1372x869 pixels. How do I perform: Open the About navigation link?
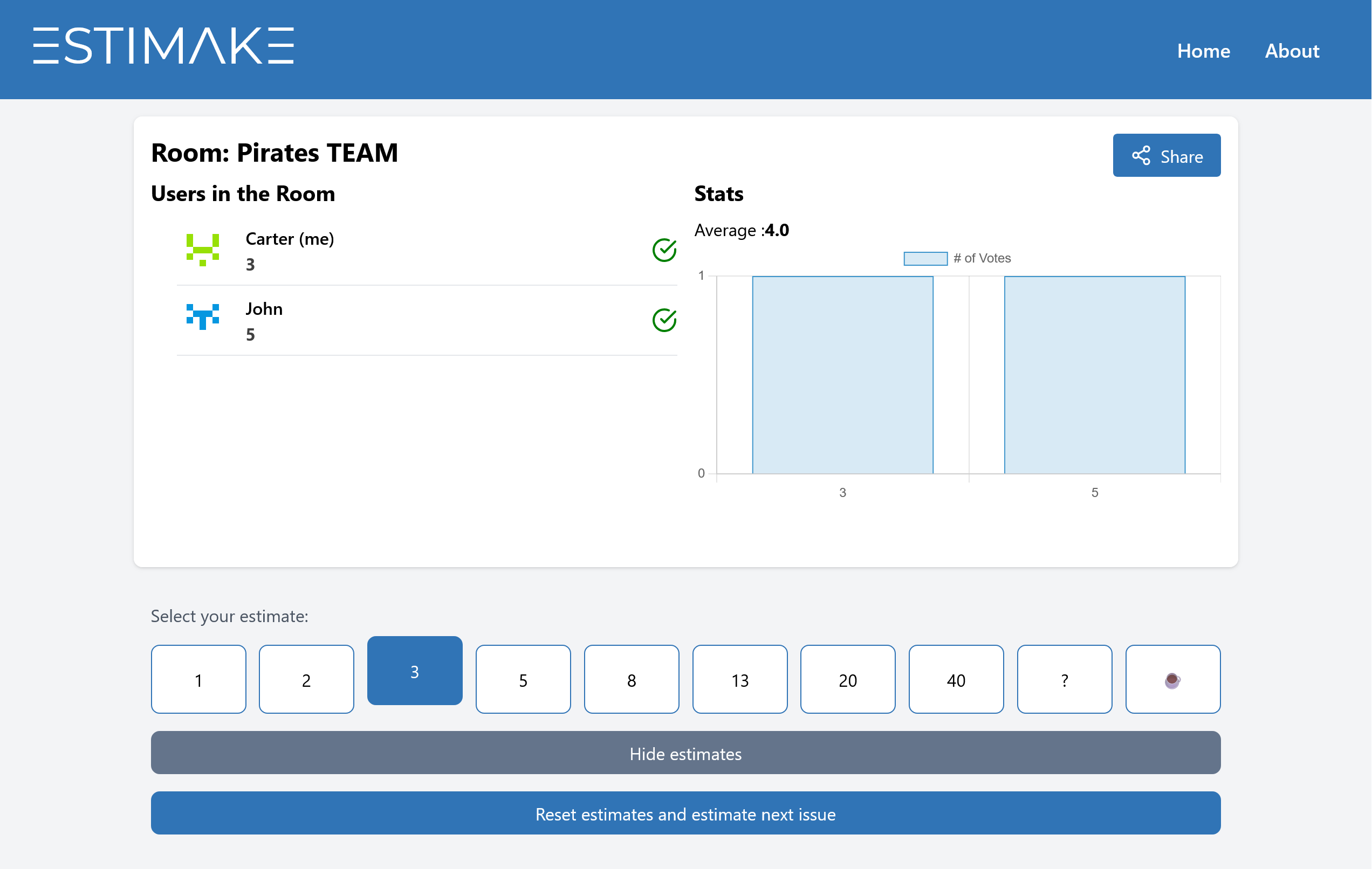[x=1292, y=51]
